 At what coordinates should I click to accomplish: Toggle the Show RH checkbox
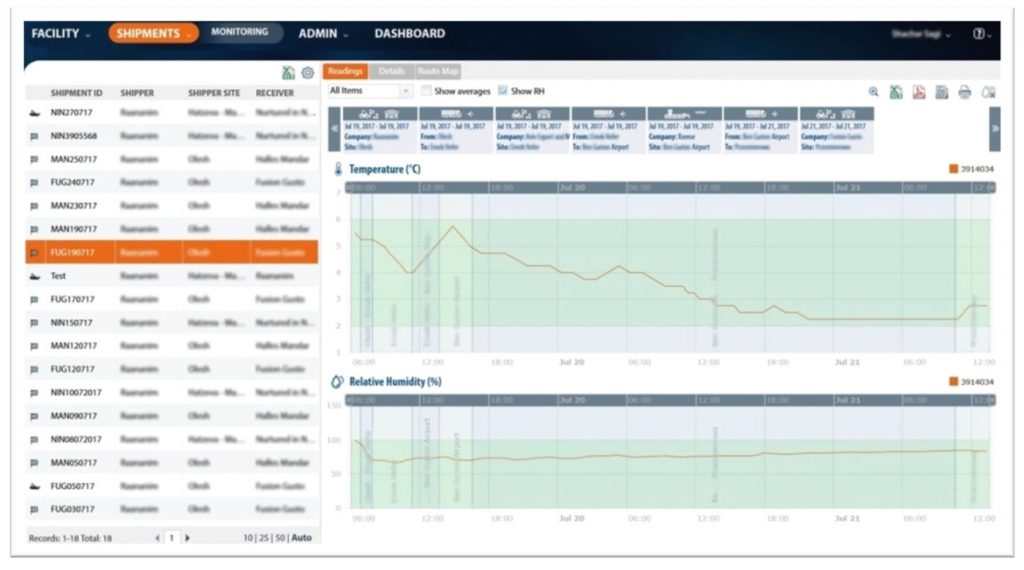coord(503,91)
